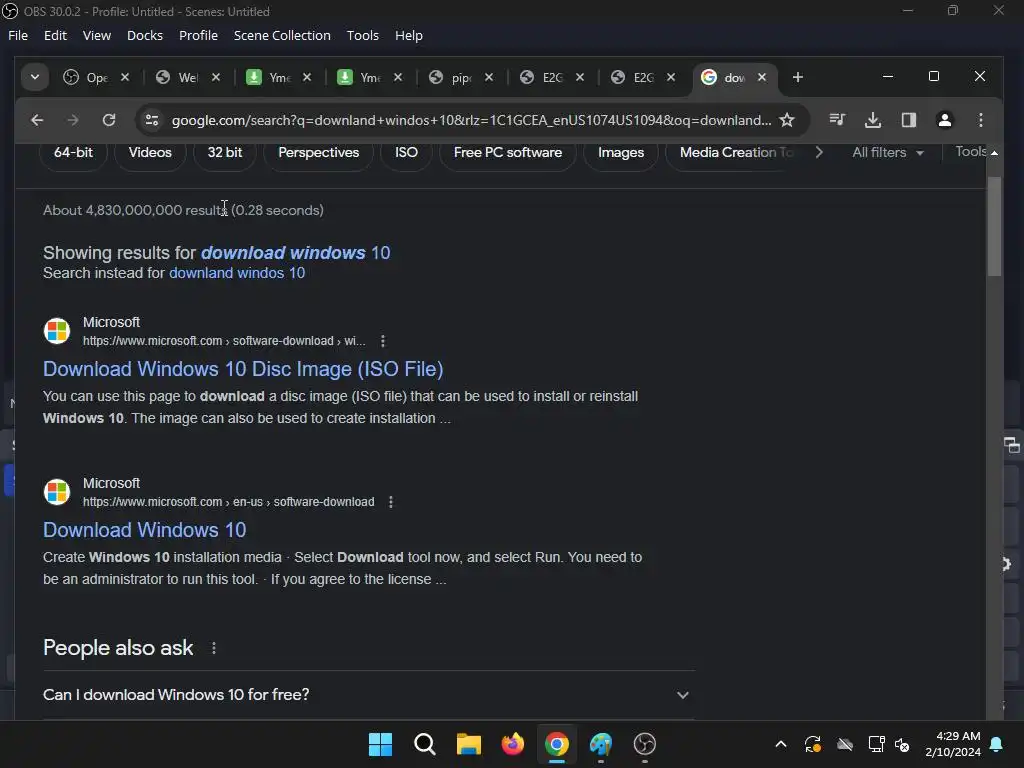Open options for Download Windows 10 Disc Image result
1024x768 pixels.
pyautogui.click(x=383, y=341)
